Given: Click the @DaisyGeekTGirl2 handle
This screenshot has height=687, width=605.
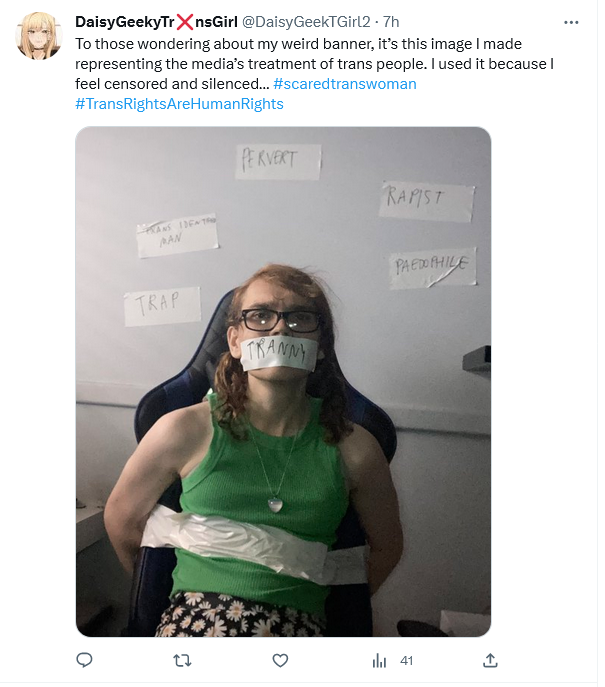Looking at the screenshot, I should point(306,21).
